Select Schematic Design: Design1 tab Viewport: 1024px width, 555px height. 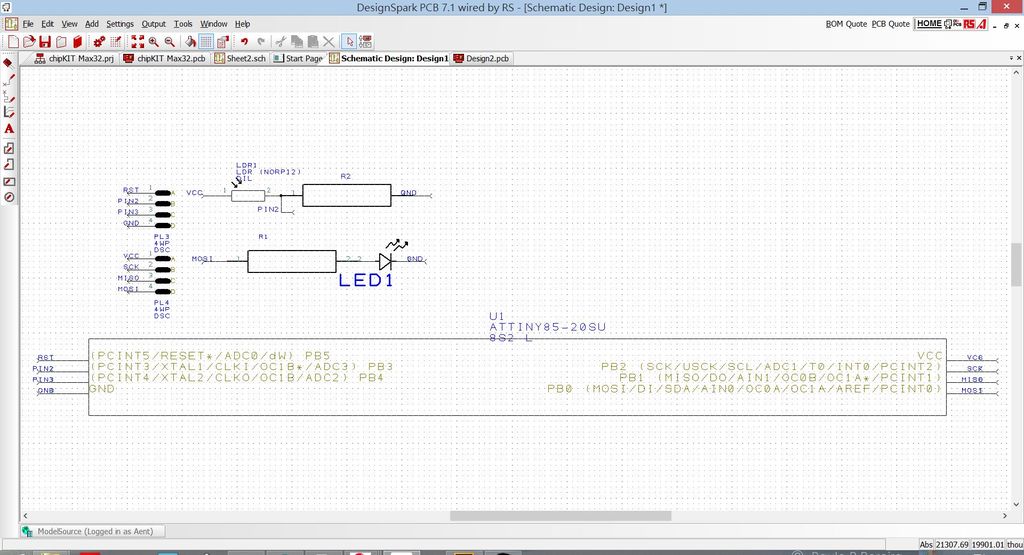389,58
